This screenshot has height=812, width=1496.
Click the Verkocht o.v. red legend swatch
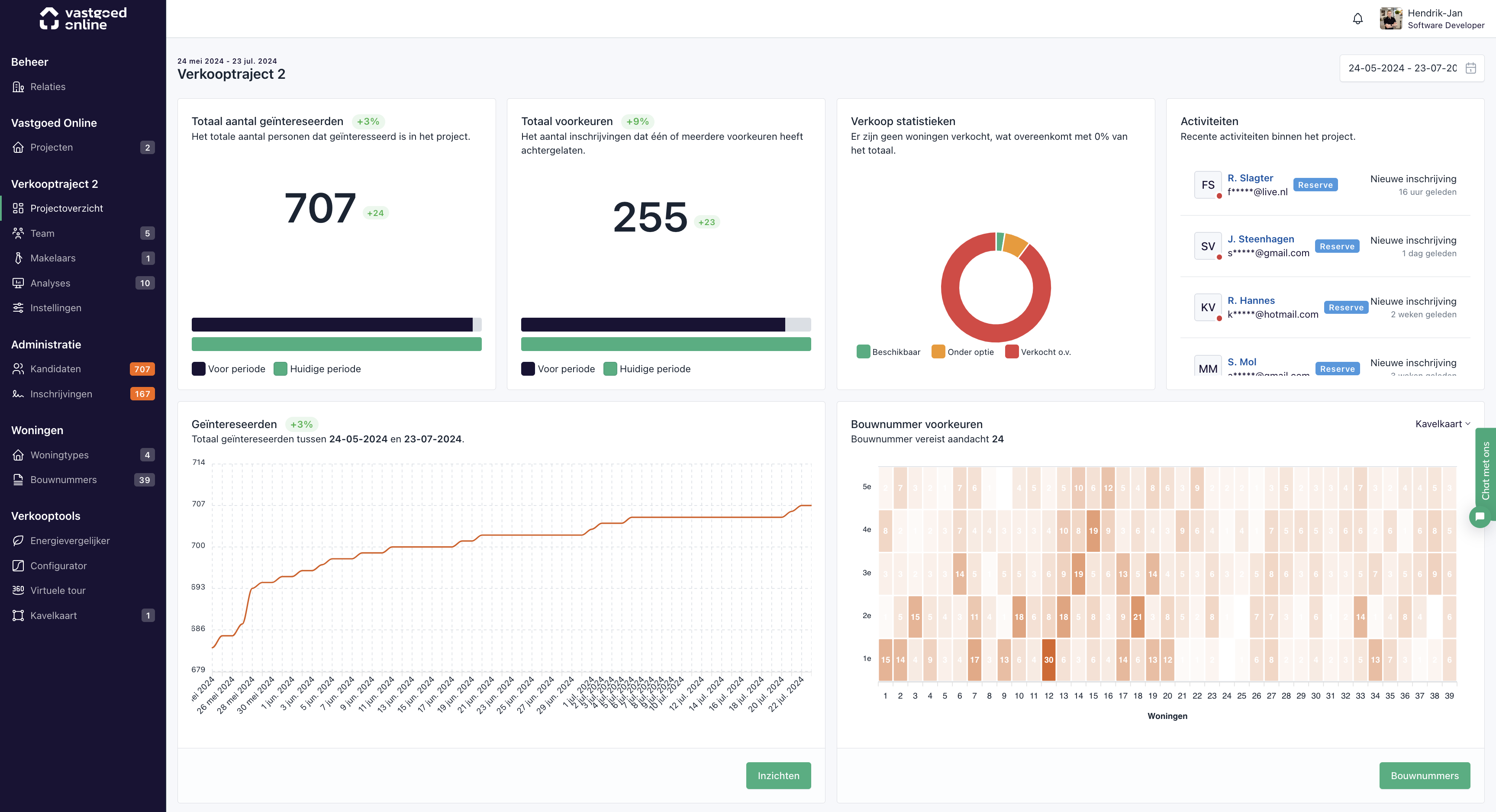(1012, 352)
